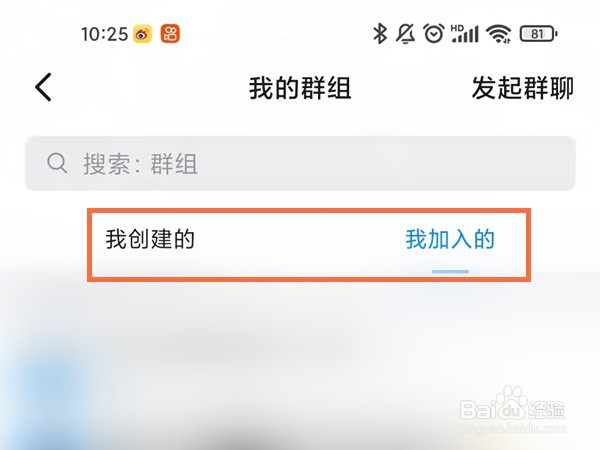
Task: Start a group chat via 发起群聊
Action: [522, 88]
